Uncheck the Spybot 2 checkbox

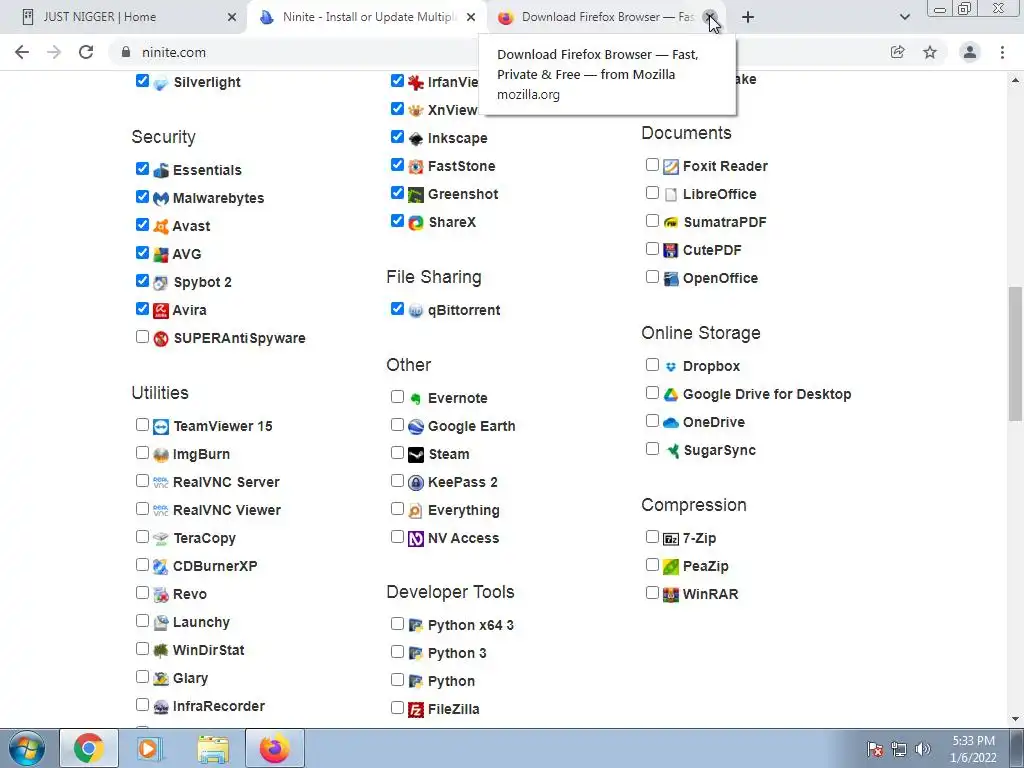coord(142,281)
